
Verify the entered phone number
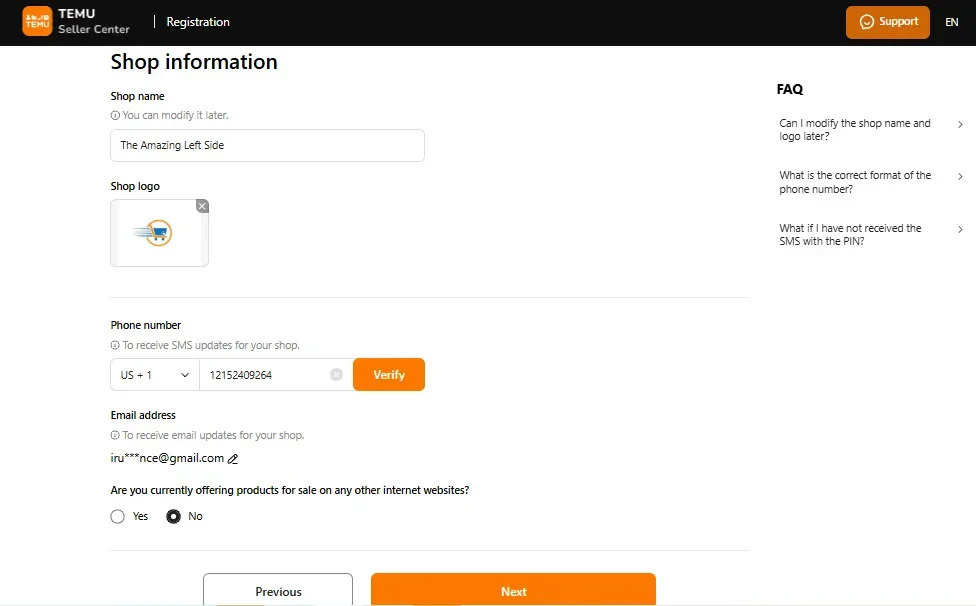(389, 374)
